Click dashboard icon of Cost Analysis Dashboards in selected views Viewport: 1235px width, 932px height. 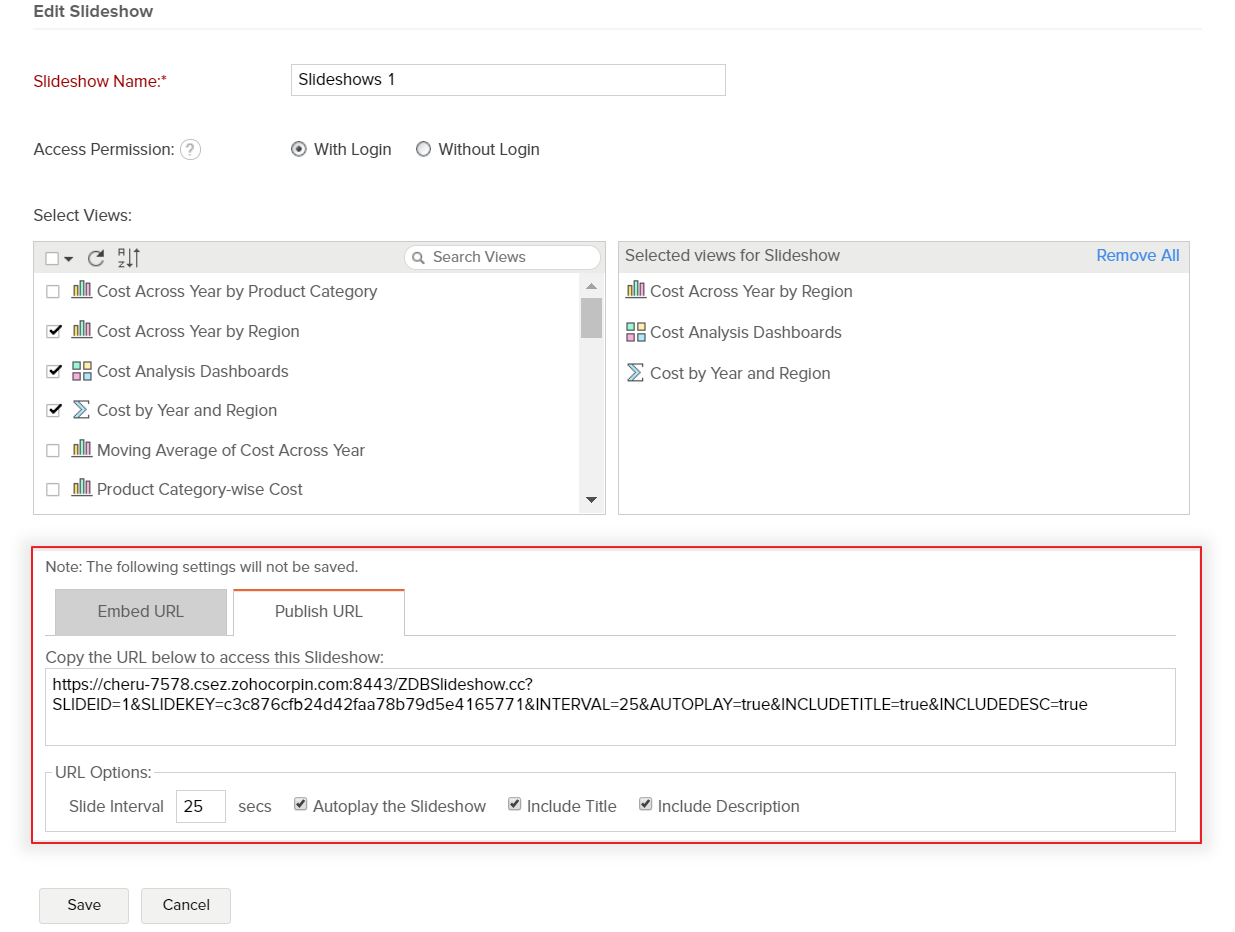click(635, 332)
